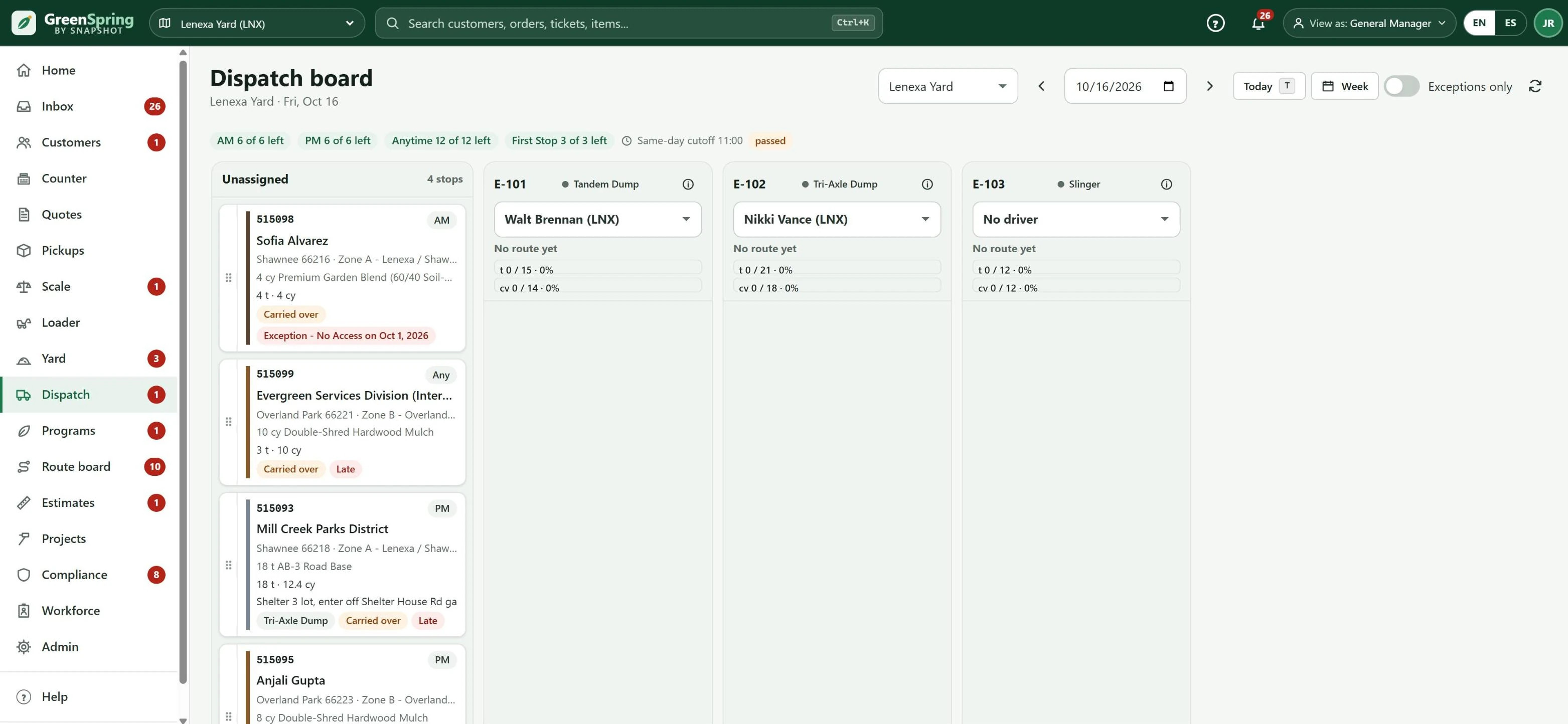
Task: Toggle the Exceptions only switch
Action: 1401,86
